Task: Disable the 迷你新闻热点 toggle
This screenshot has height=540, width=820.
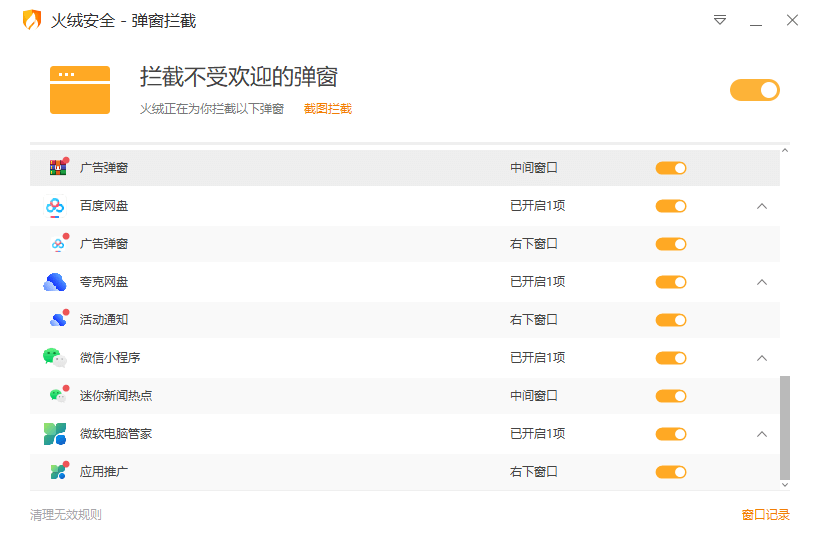Action: pyautogui.click(x=671, y=396)
